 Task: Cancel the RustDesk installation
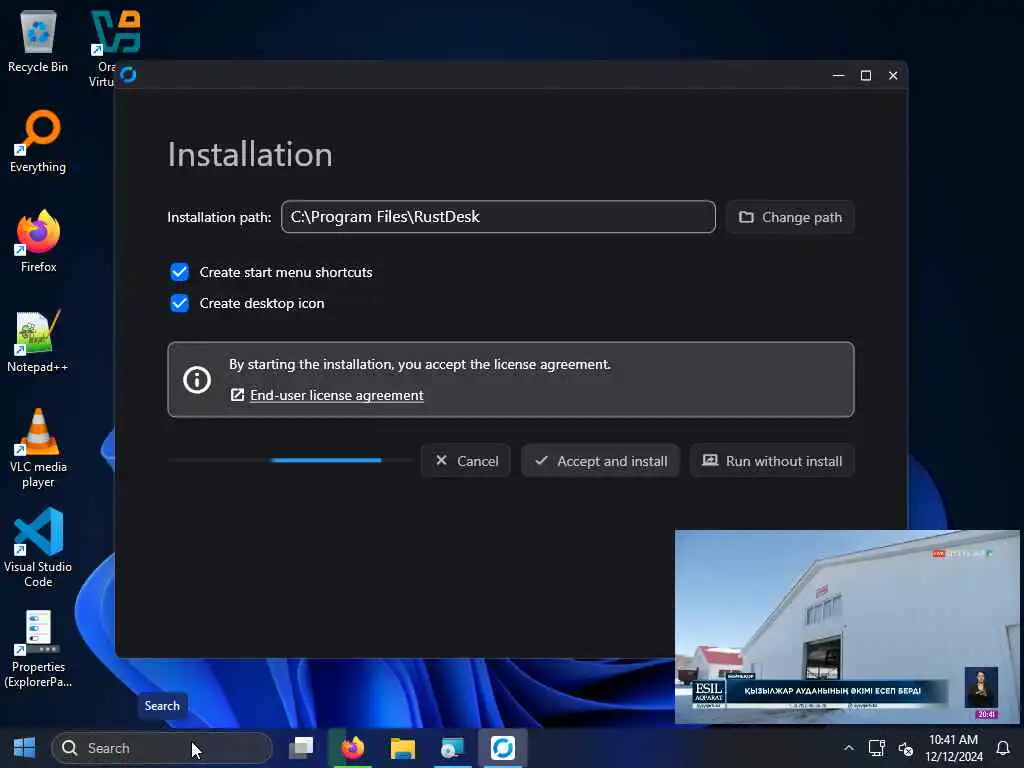[x=466, y=461]
